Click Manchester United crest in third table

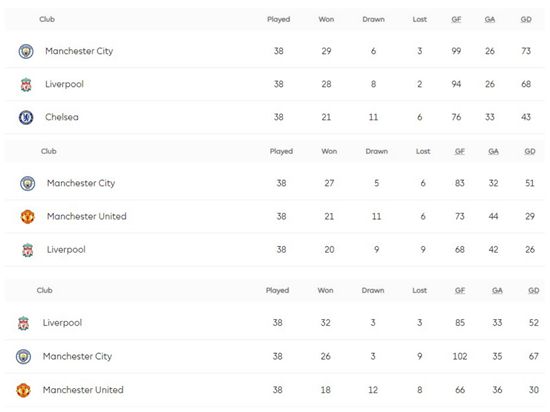tap(24, 390)
